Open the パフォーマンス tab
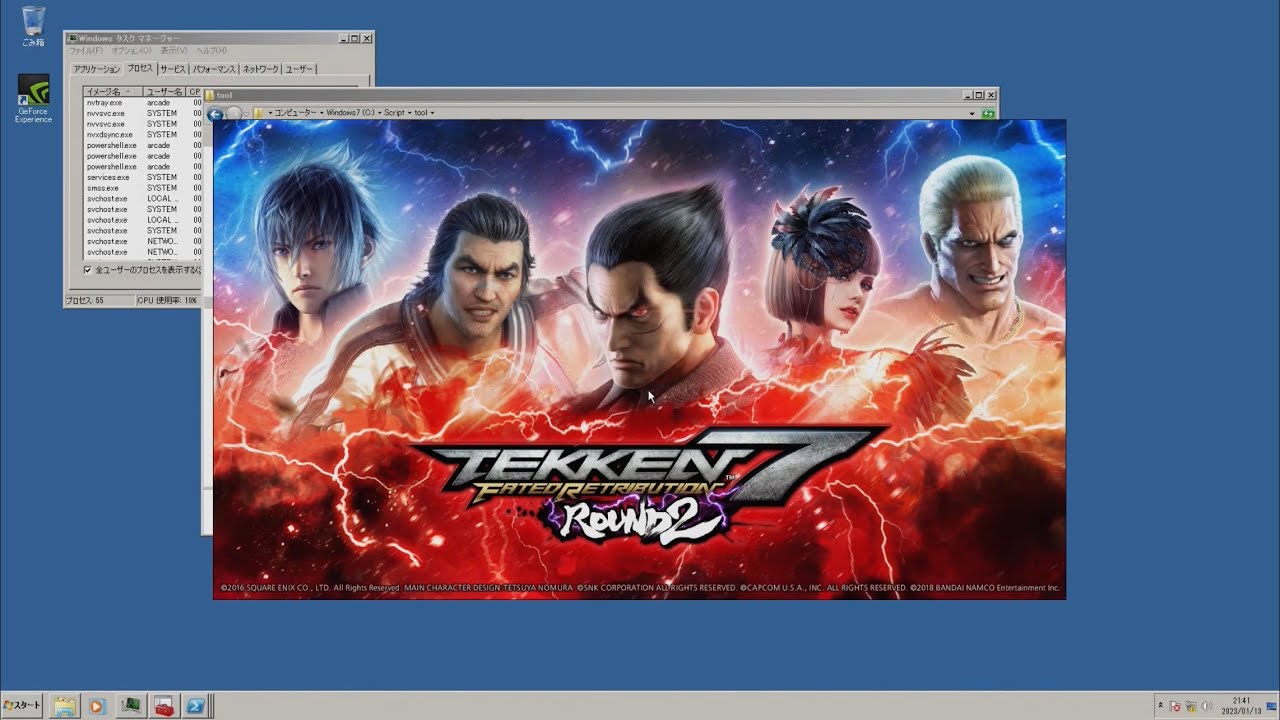This screenshot has width=1280, height=720. click(x=214, y=69)
